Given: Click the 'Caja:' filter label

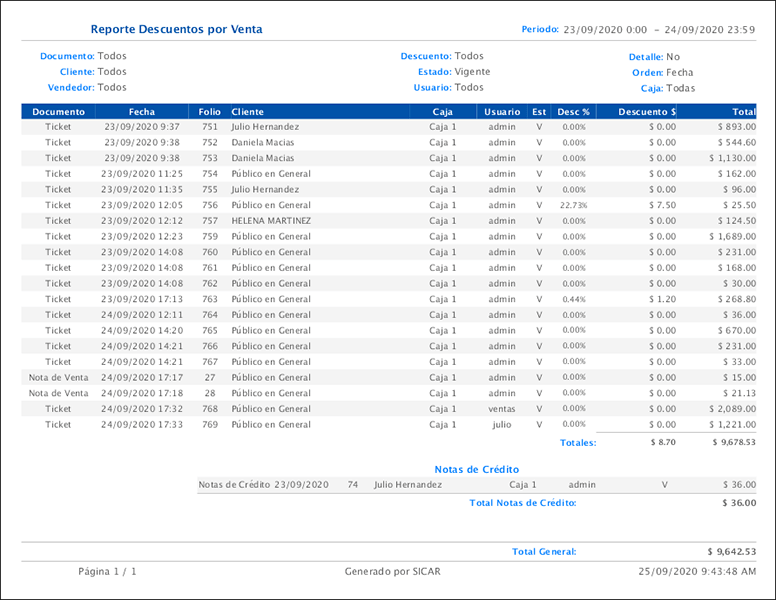Looking at the screenshot, I should tap(652, 89).
